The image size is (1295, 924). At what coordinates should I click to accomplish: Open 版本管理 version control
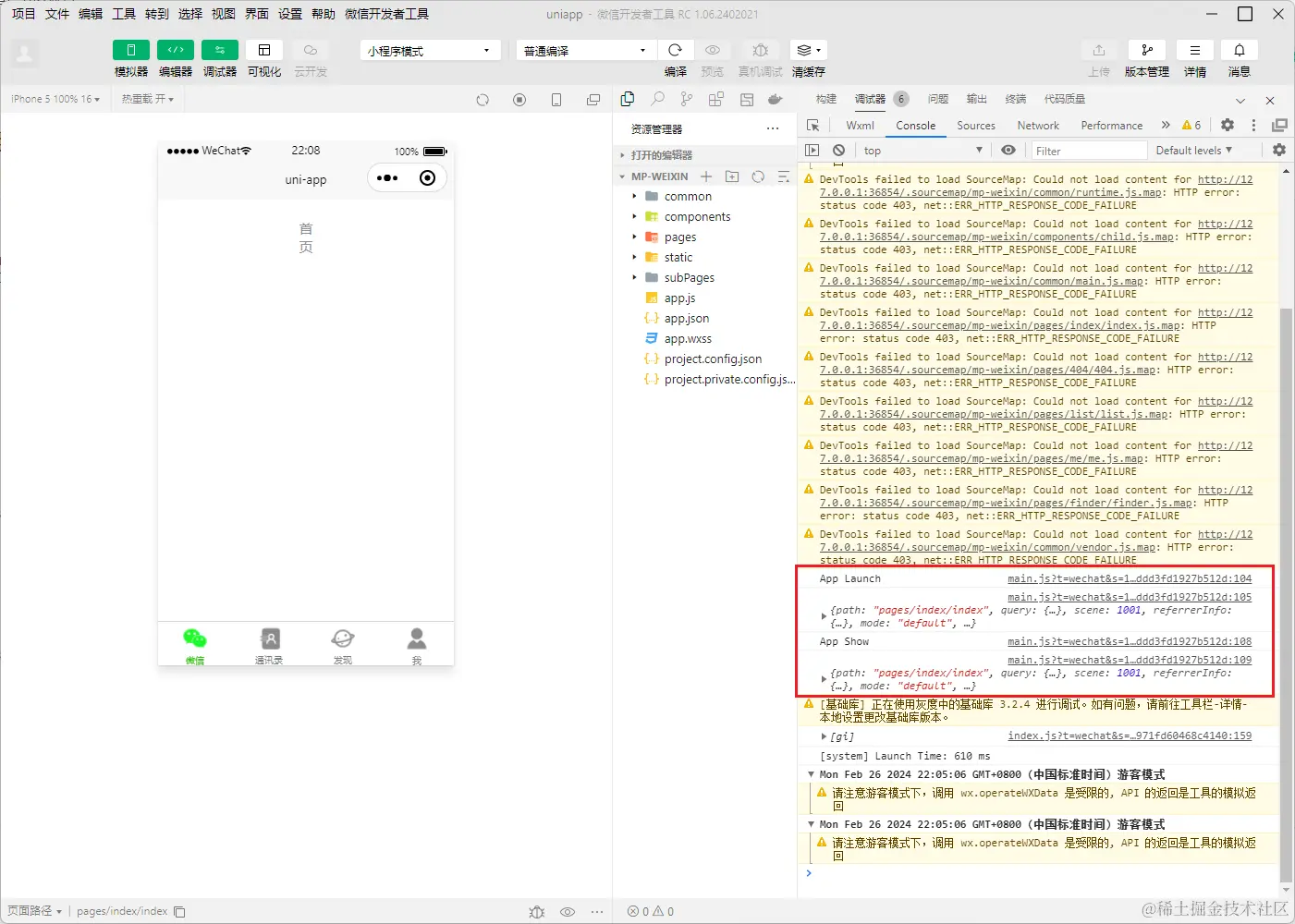[1146, 50]
